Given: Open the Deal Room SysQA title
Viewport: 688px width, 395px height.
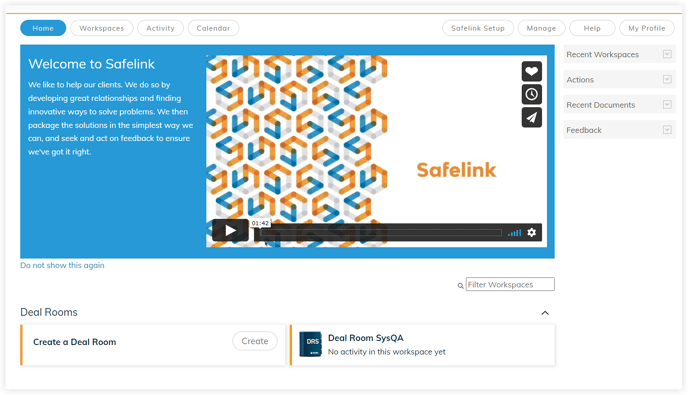Looking at the screenshot, I should [366, 338].
